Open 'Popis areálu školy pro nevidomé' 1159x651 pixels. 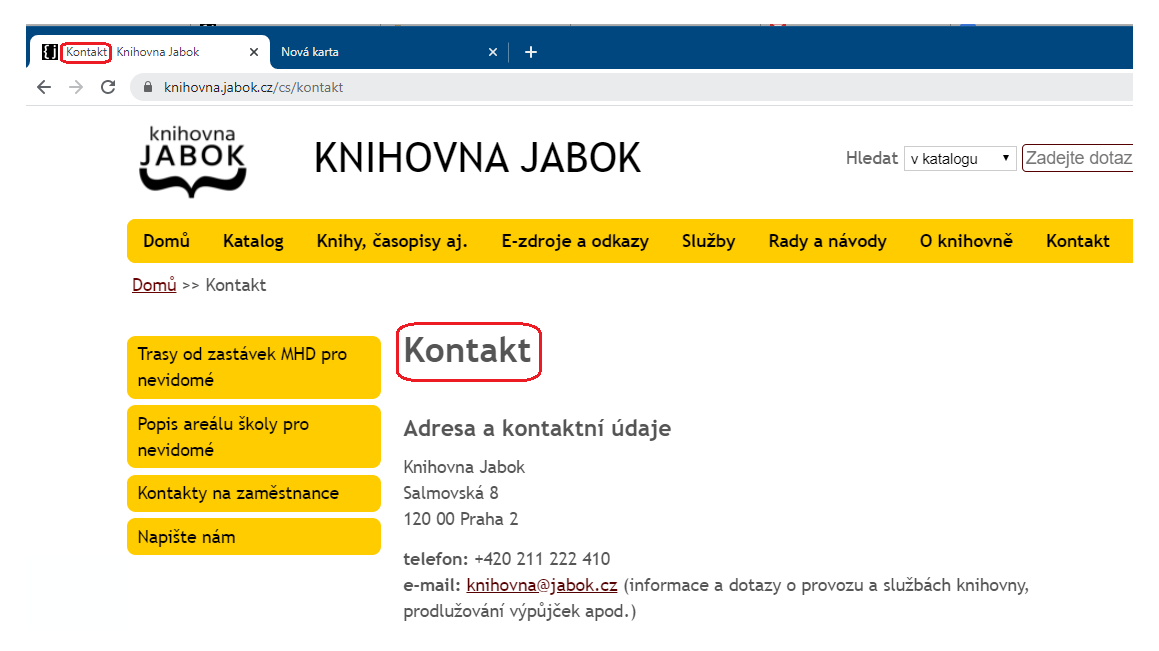click(254, 437)
